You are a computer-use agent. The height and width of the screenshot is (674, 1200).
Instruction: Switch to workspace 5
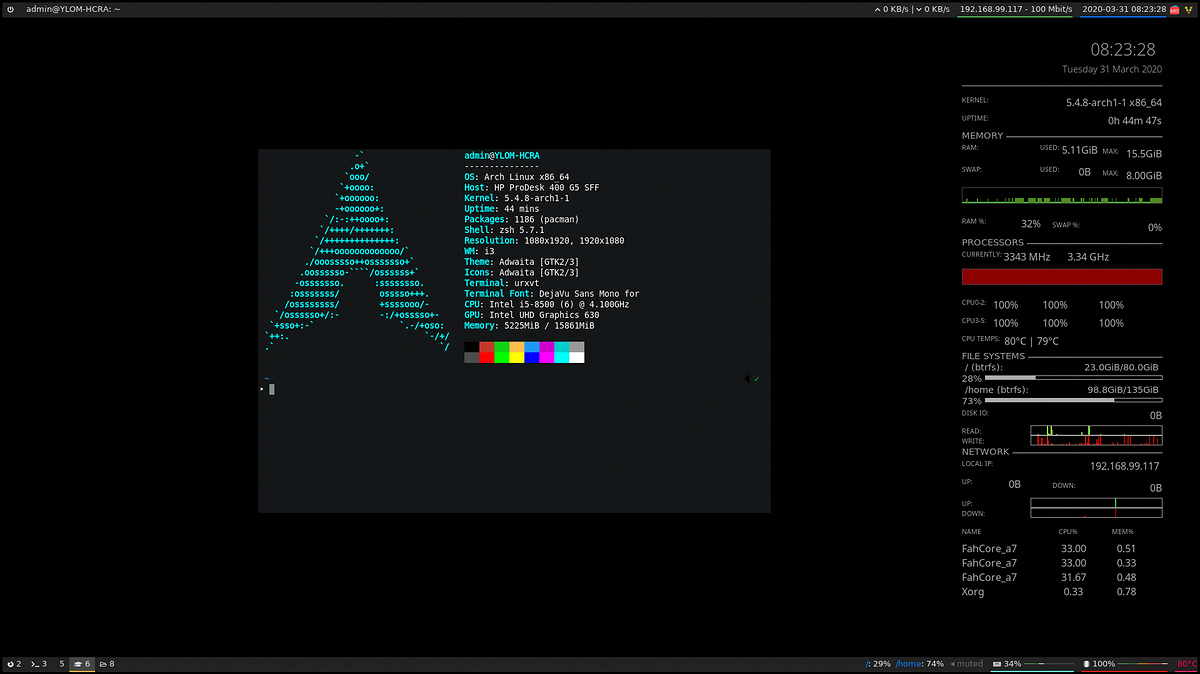62,664
